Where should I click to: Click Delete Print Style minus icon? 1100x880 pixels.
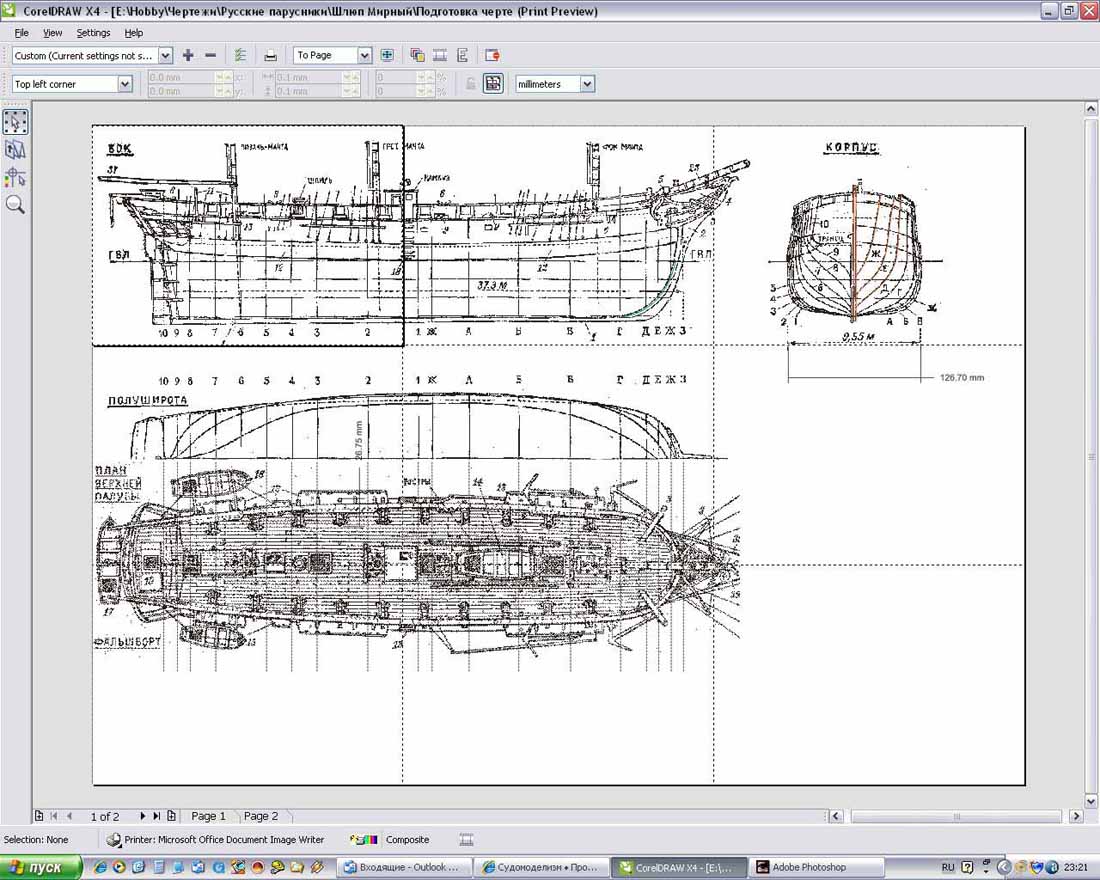pyautogui.click(x=210, y=56)
